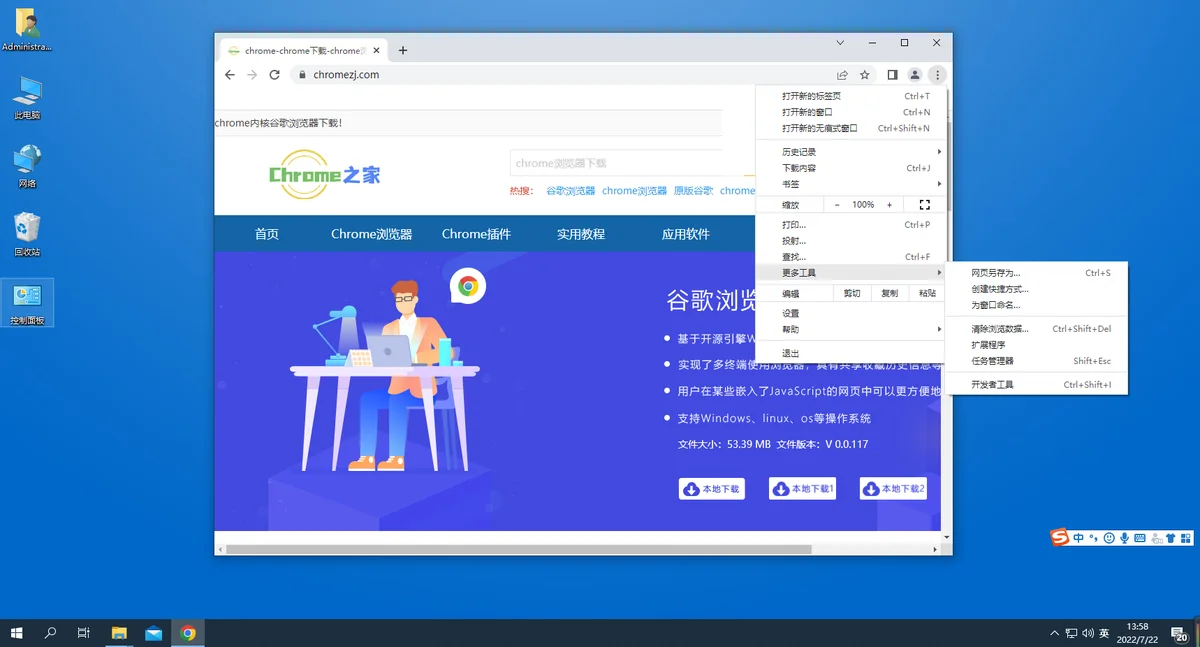Open the Chrome插件 navigation tab

click(476, 234)
